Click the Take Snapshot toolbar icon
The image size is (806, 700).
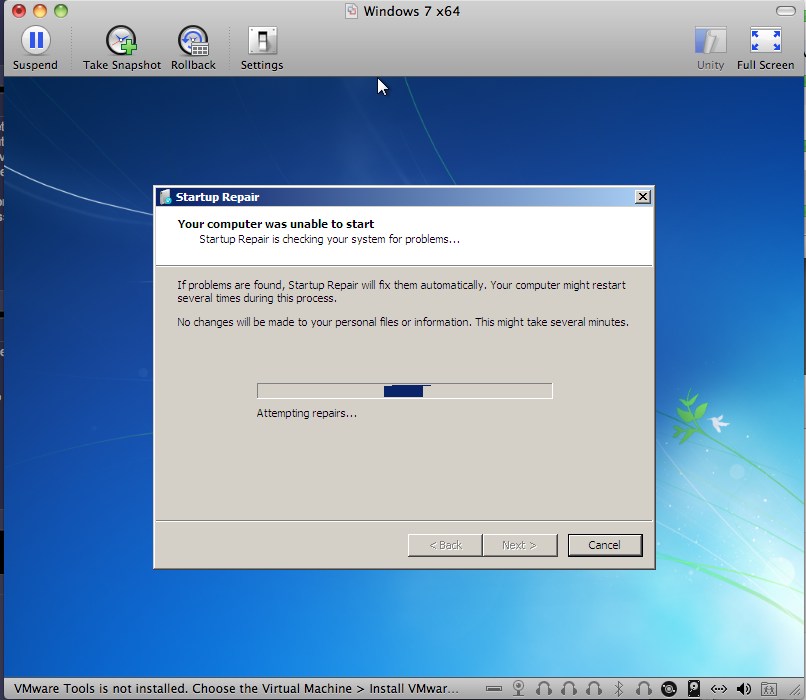coord(121,40)
